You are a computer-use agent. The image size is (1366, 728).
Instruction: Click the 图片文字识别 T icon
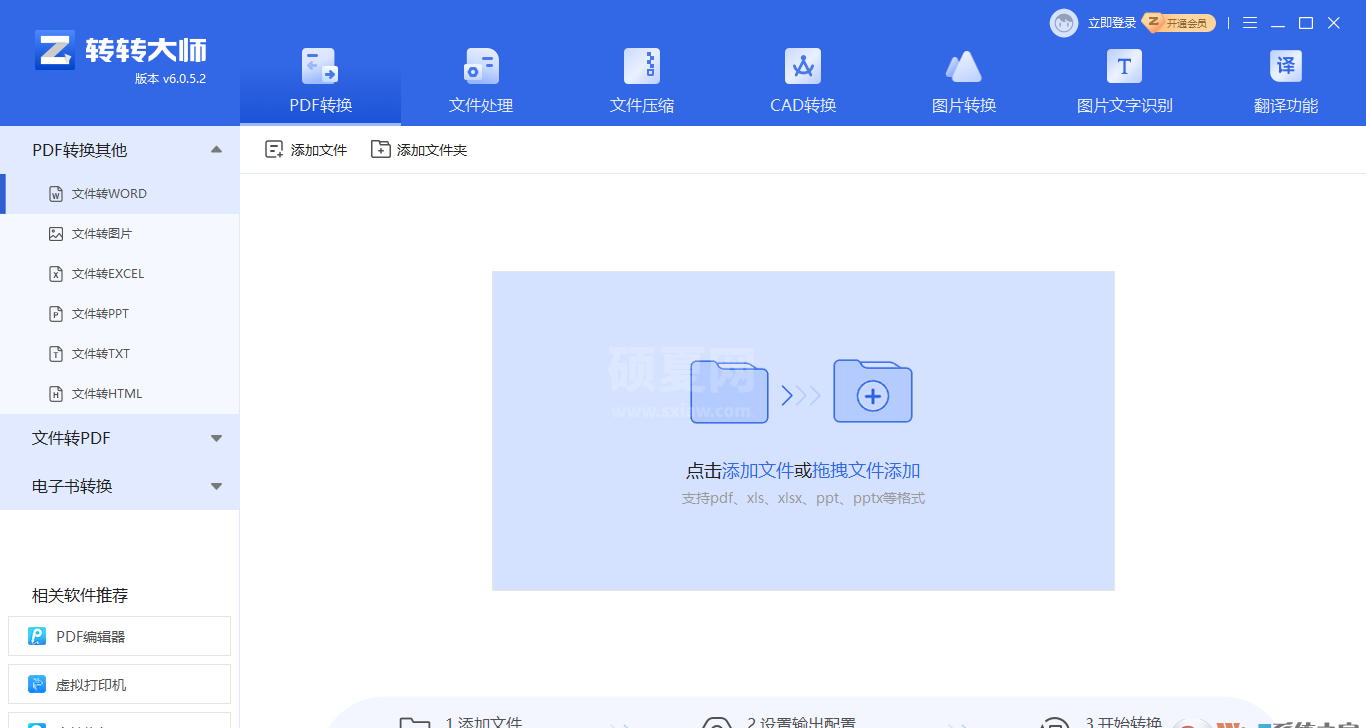1124,66
